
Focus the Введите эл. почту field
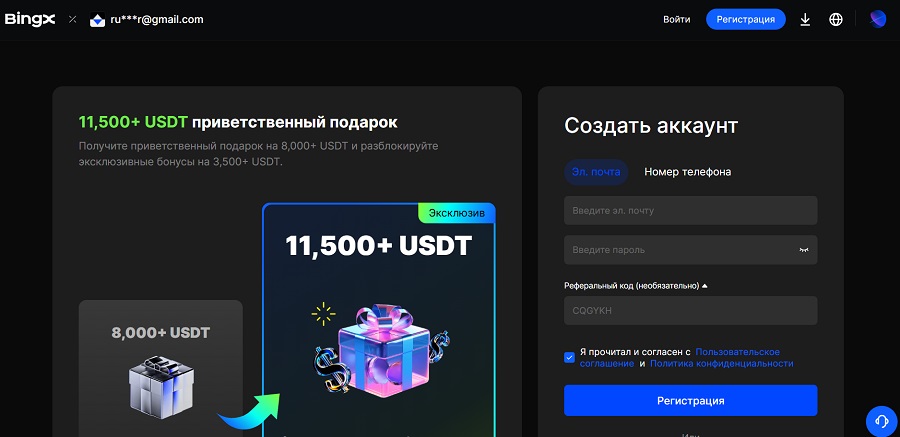(x=690, y=211)
